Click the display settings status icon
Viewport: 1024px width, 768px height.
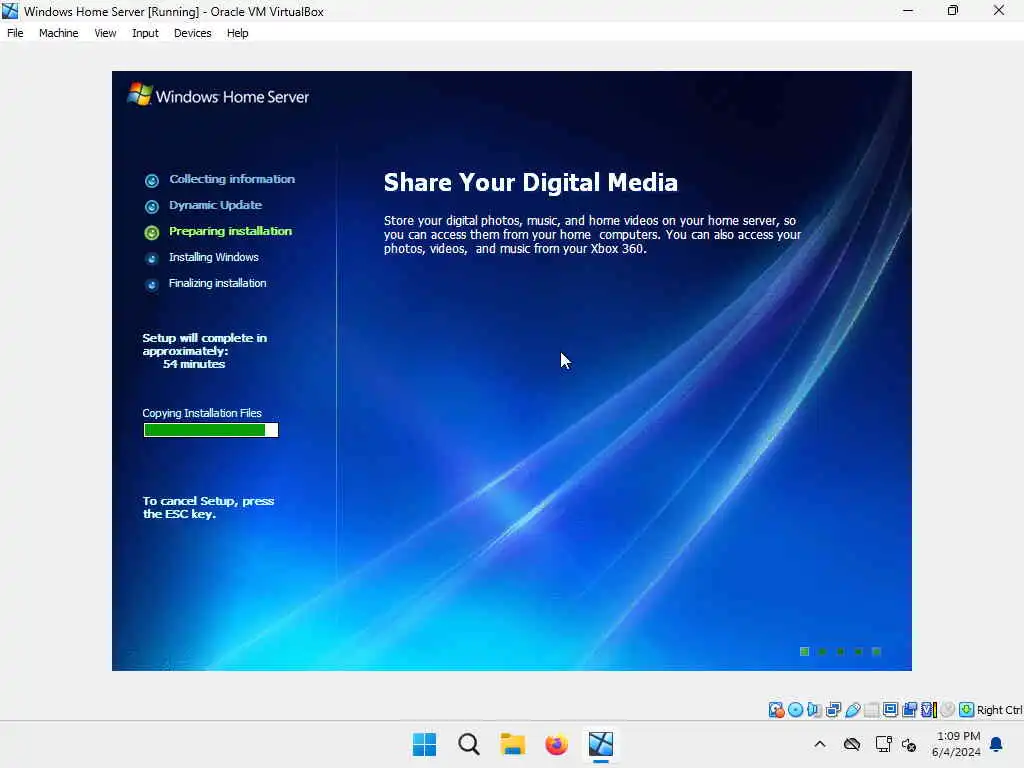[890, 710]
